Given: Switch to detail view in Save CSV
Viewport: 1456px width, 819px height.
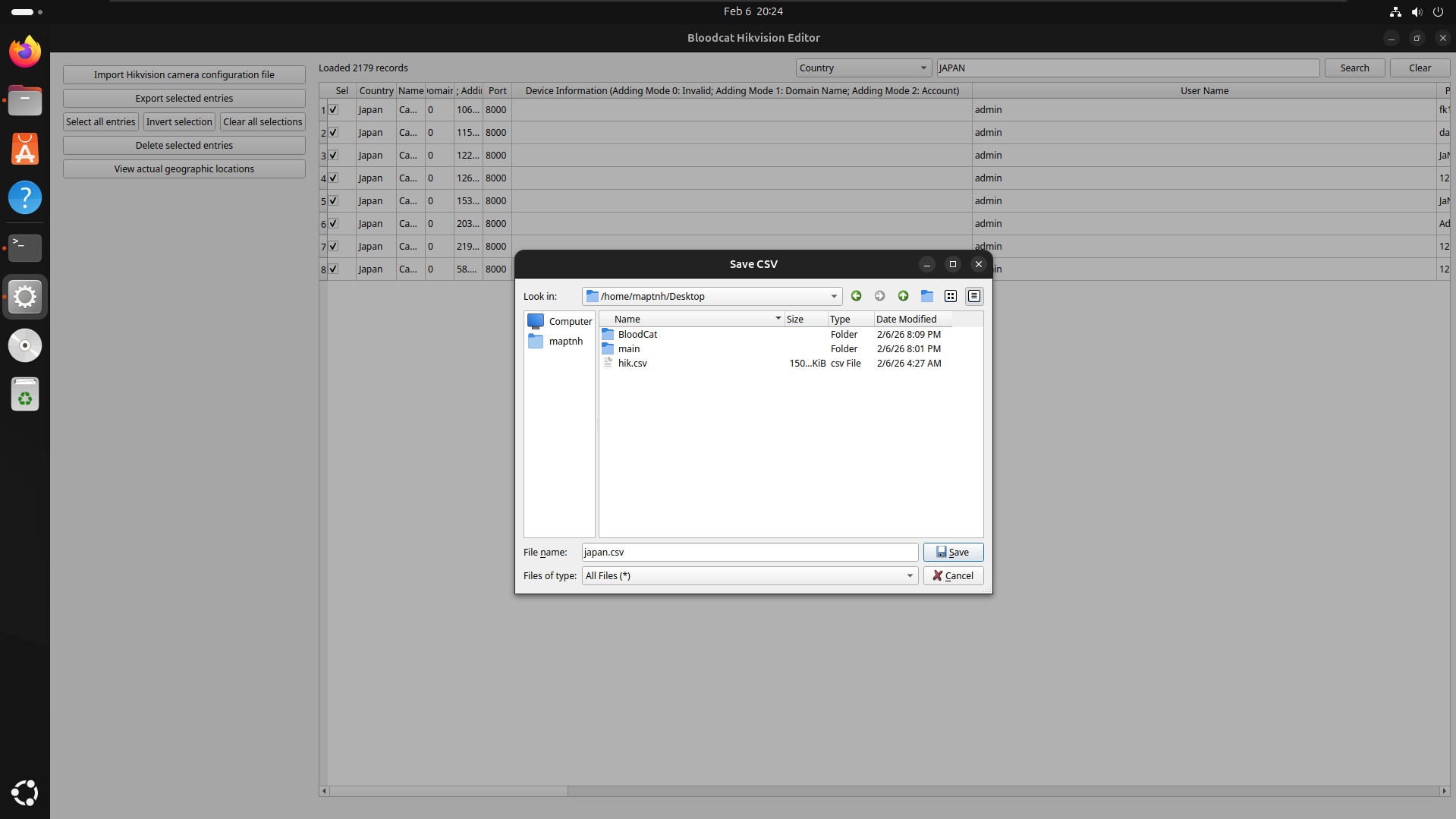Looking at the screenshot, I should (974, 296).
